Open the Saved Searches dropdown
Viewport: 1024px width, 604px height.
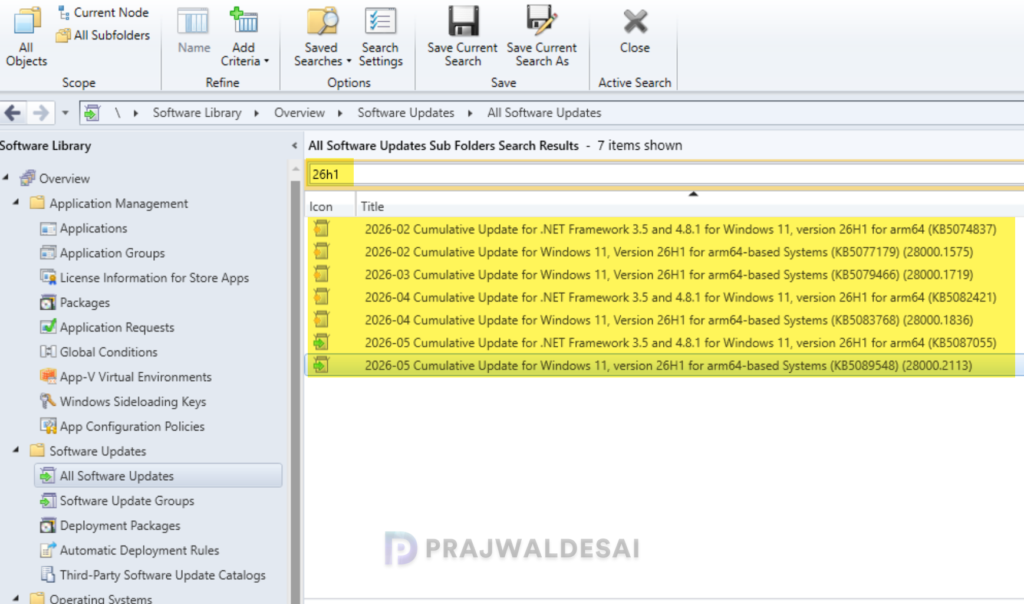322,37
